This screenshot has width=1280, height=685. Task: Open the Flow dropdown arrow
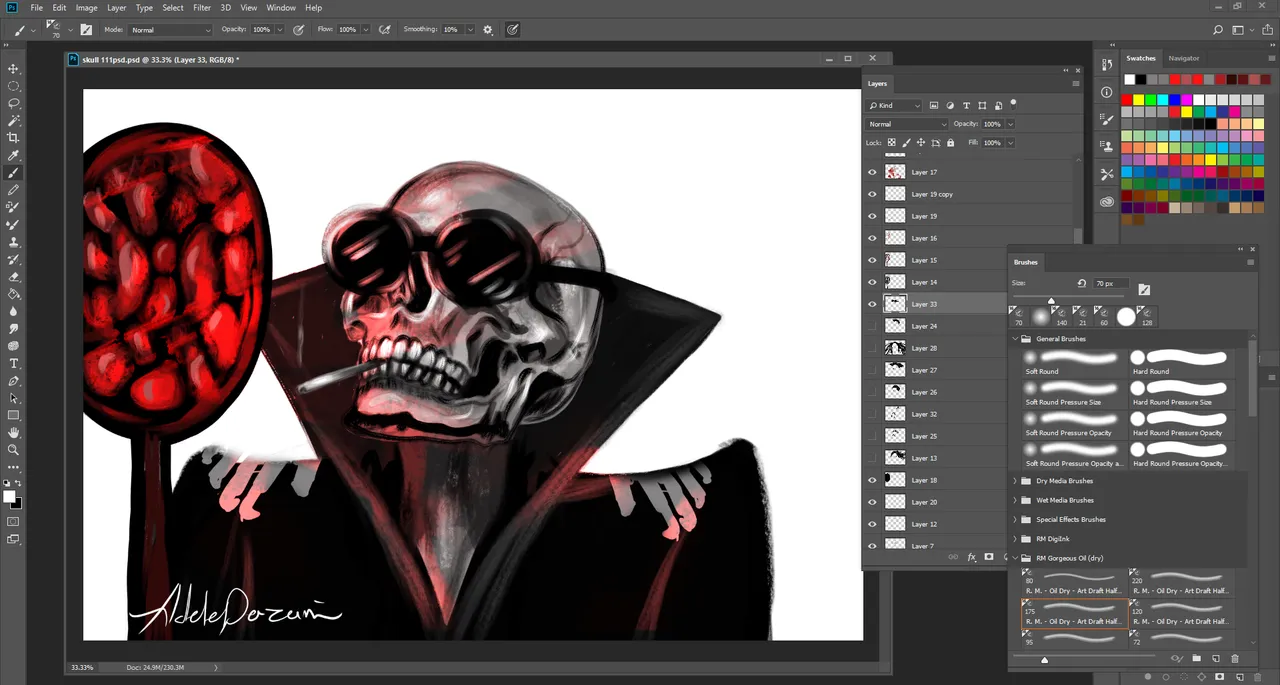pyautogui.click(x=366, y=30)
